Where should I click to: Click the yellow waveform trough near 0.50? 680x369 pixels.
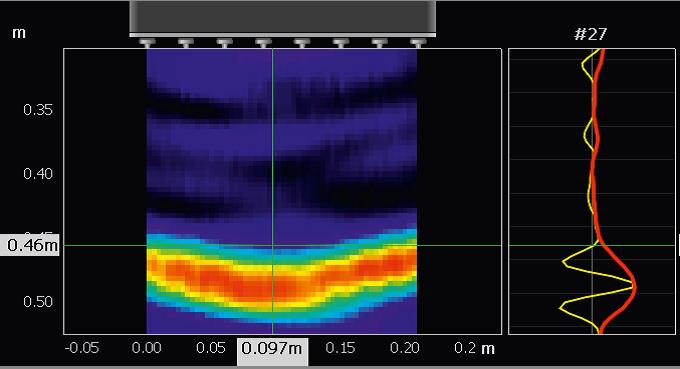pyautogui.click(x=562, y=307)
